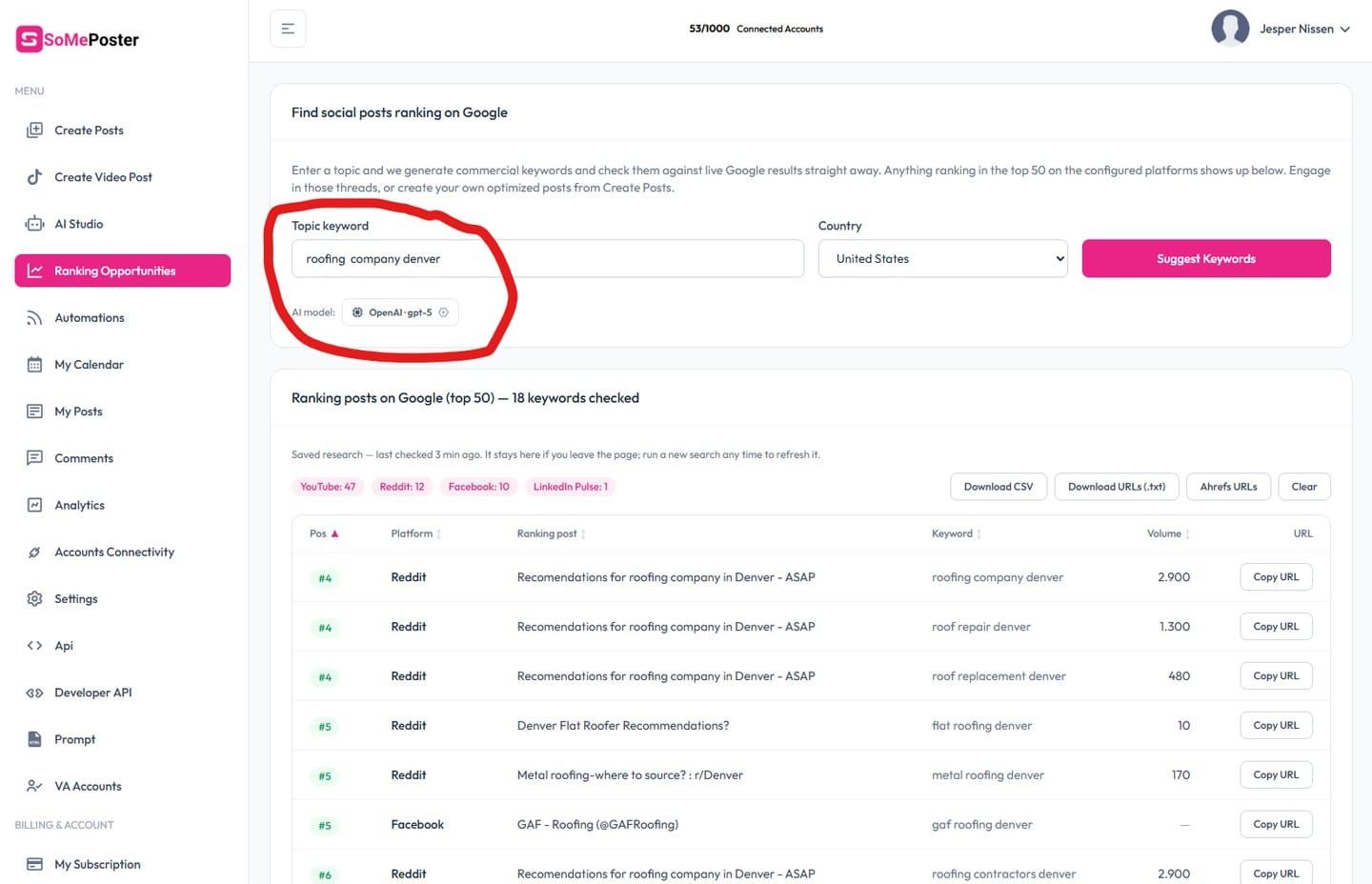The height and width of the screenshot is (884, 1372).
Task: Copy URL for roofing company denver row
Action: [1276, 577]
